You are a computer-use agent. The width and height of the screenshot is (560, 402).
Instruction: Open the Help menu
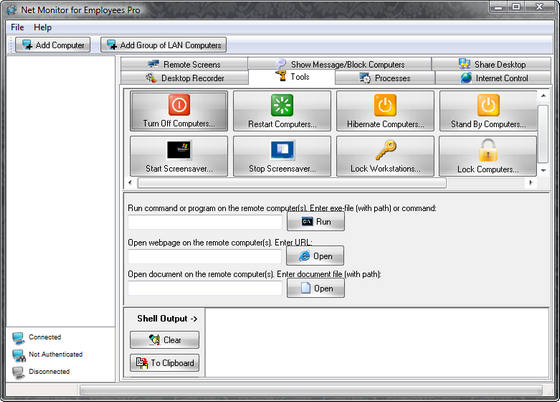click(x=42, y=27)
